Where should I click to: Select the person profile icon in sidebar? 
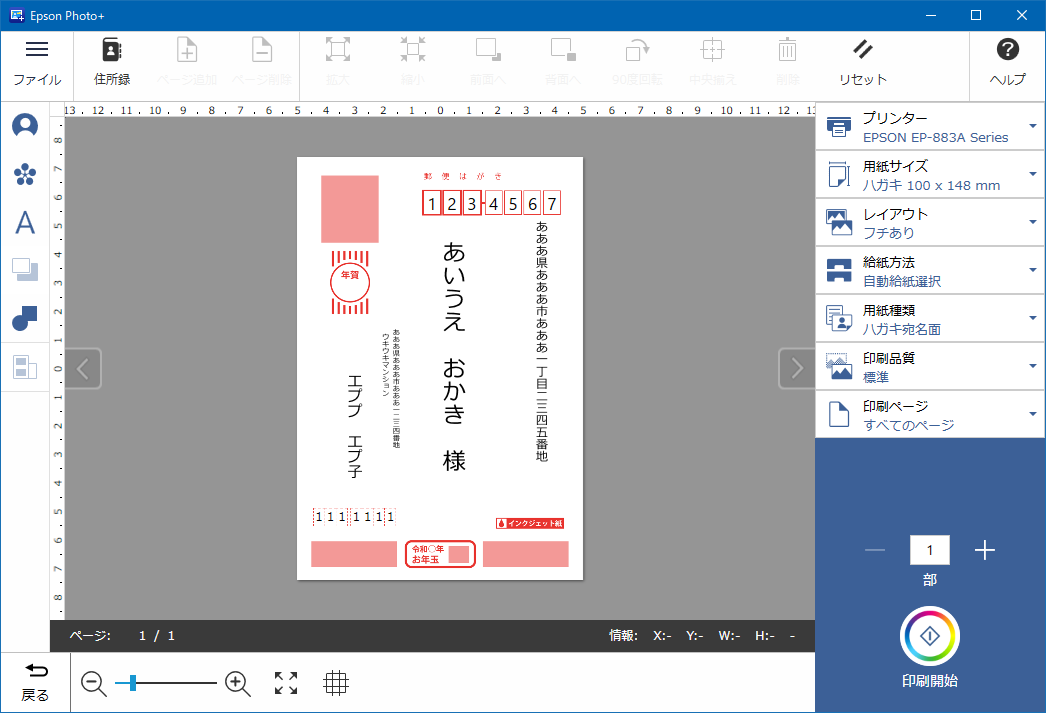click(x=25, y=126)
